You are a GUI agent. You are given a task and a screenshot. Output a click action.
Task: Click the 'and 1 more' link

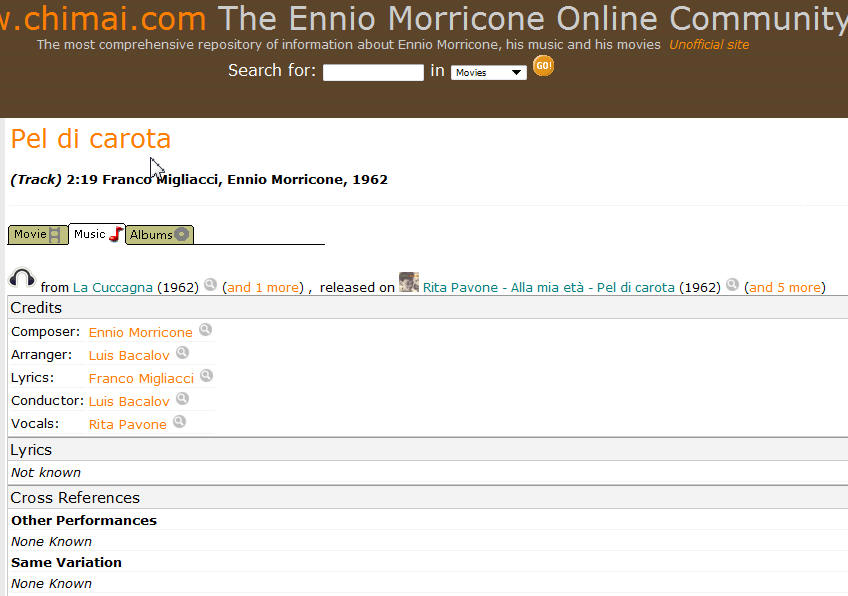pyautogui.click(x=263, y=287)
